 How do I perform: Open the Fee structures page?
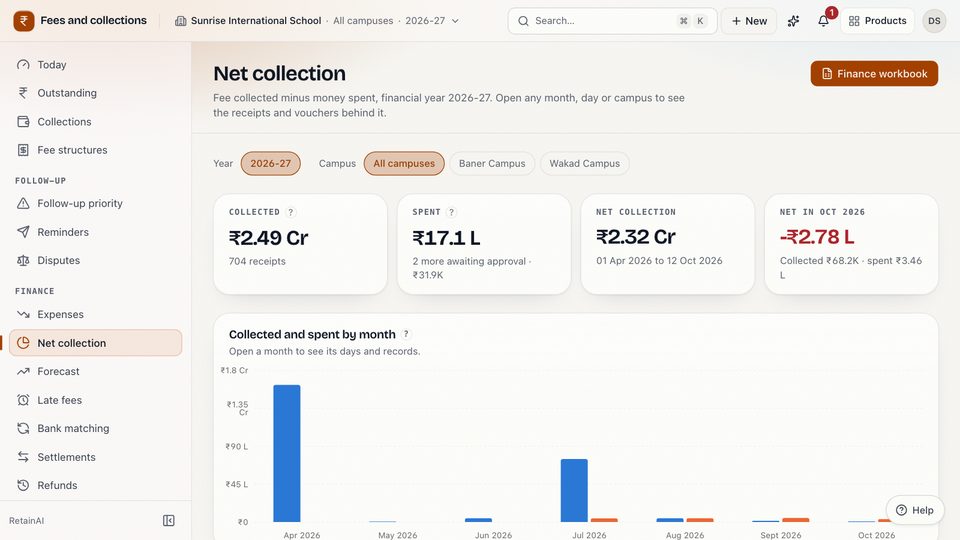[x=96, y=150]
